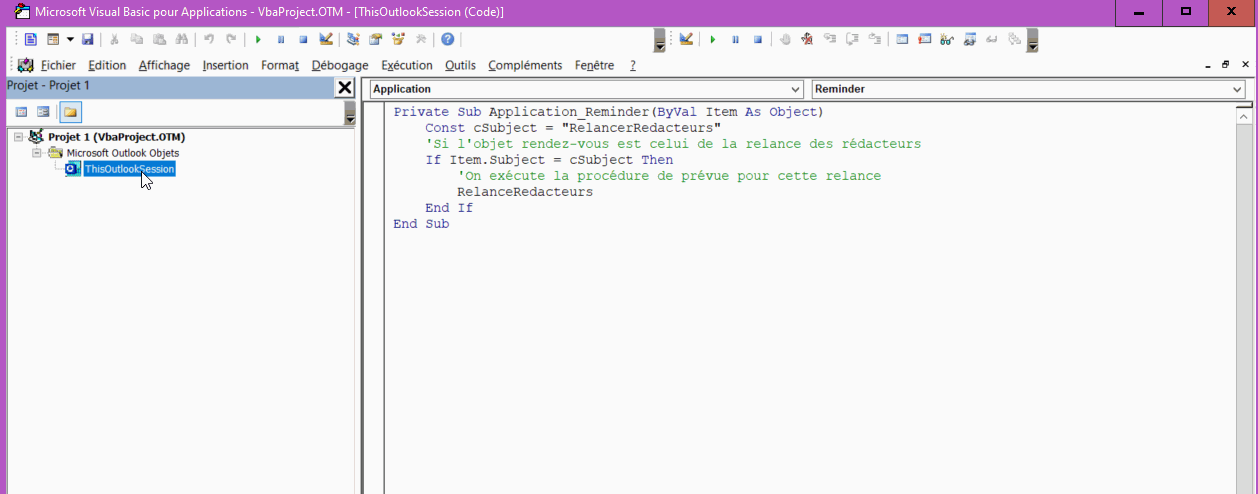Image resolution: width=1258 pixels, height=494 pixels.
Task: Toggle Folders view in Project panel
Action: [x=70, y=112]
